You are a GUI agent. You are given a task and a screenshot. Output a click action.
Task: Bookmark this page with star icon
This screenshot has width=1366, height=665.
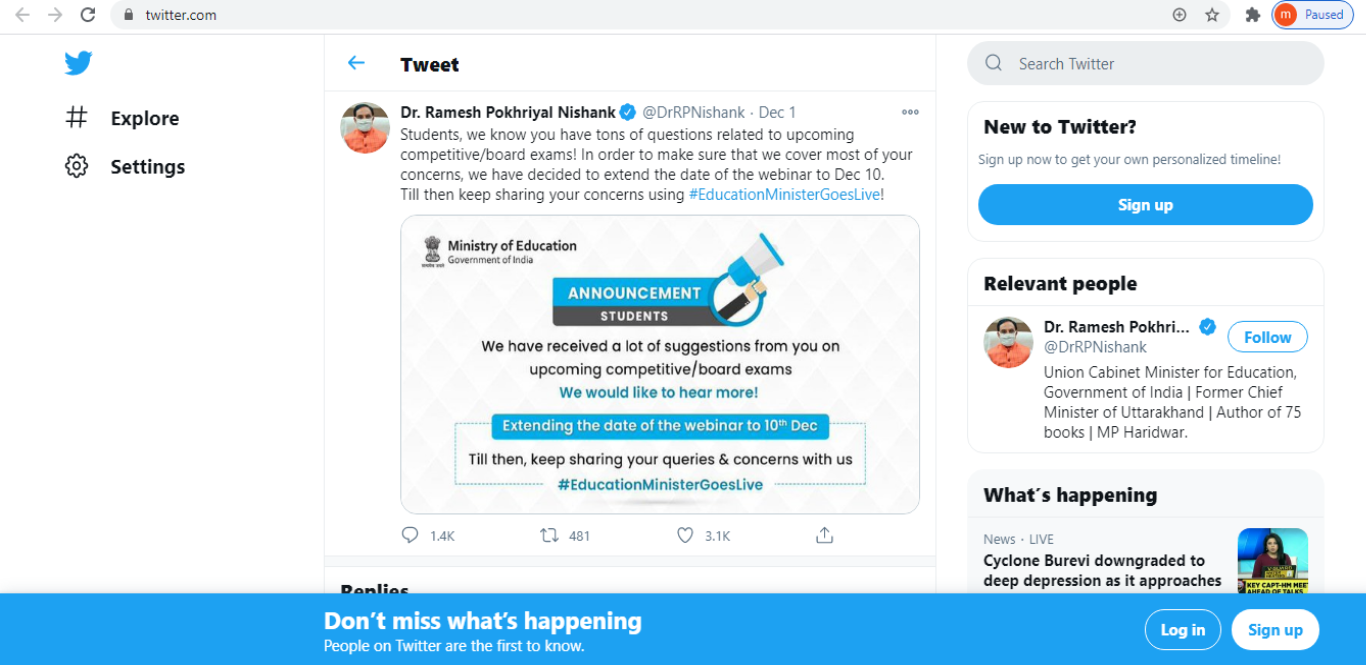tap(1212, 15)
